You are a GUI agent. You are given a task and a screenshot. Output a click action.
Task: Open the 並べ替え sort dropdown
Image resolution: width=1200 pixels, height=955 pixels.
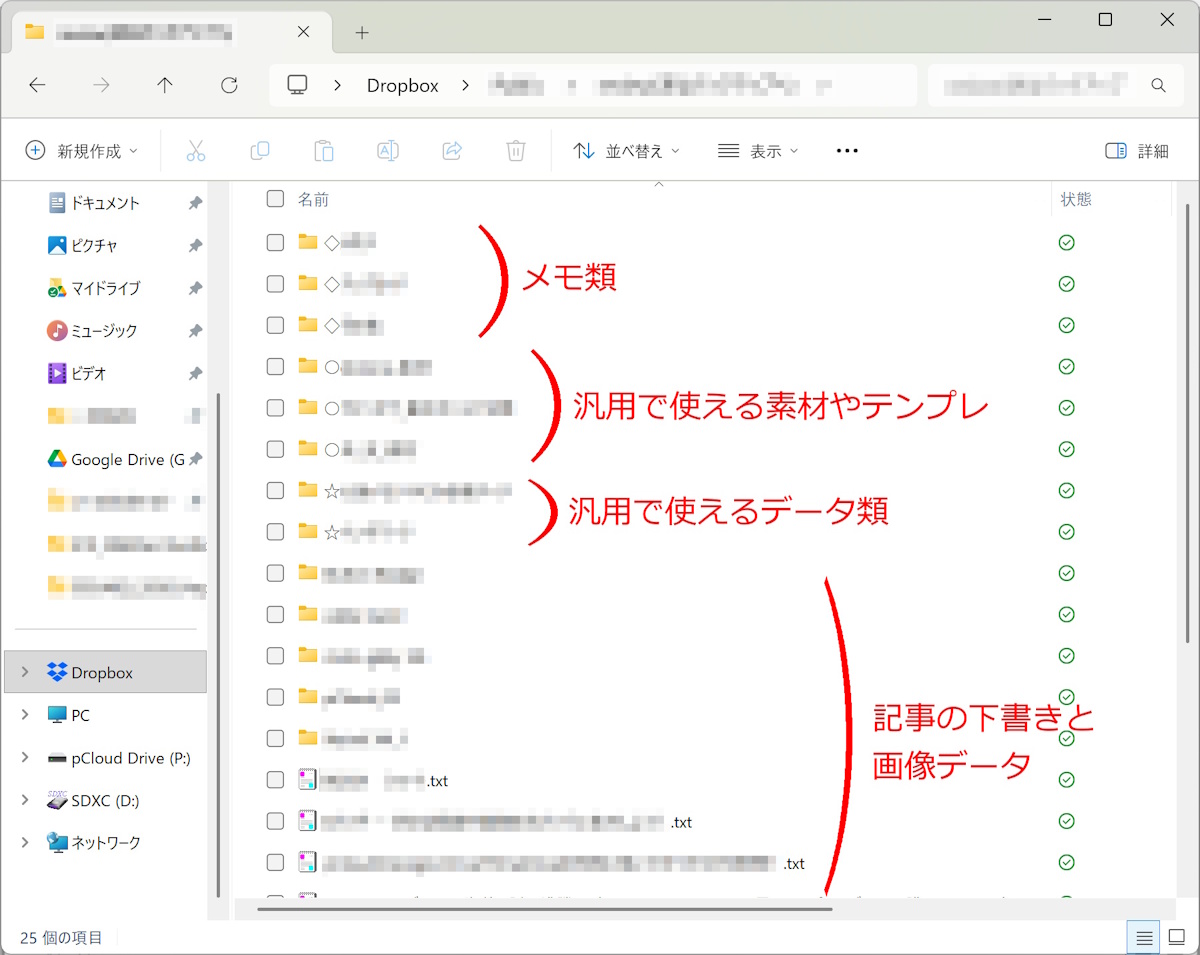(x=627, y=150)
